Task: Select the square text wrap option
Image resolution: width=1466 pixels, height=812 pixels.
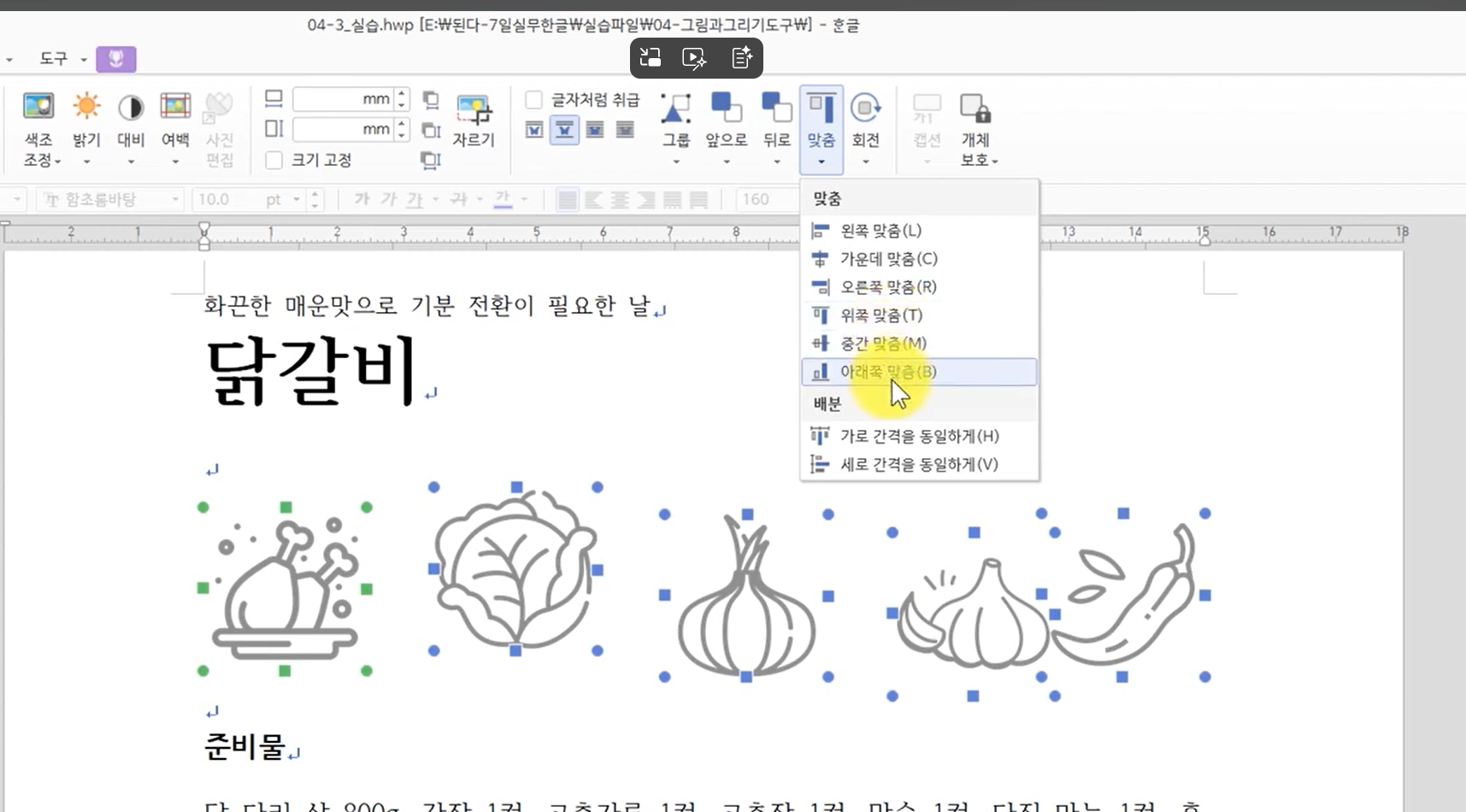Action: (534, 130)
